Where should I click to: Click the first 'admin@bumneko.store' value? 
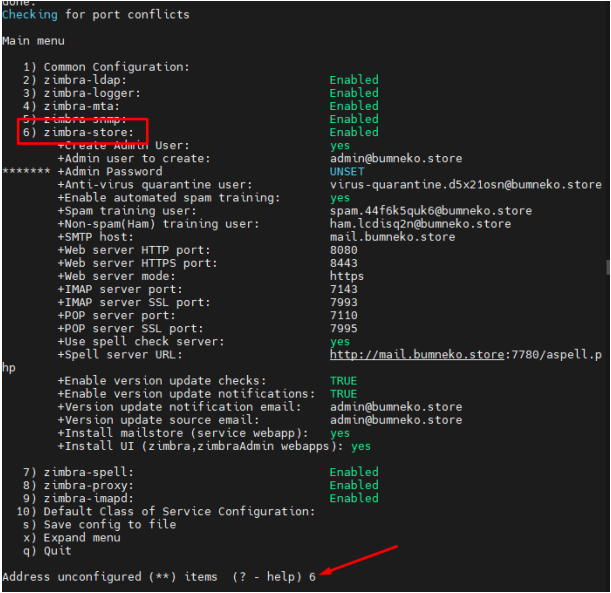[396, 159]
